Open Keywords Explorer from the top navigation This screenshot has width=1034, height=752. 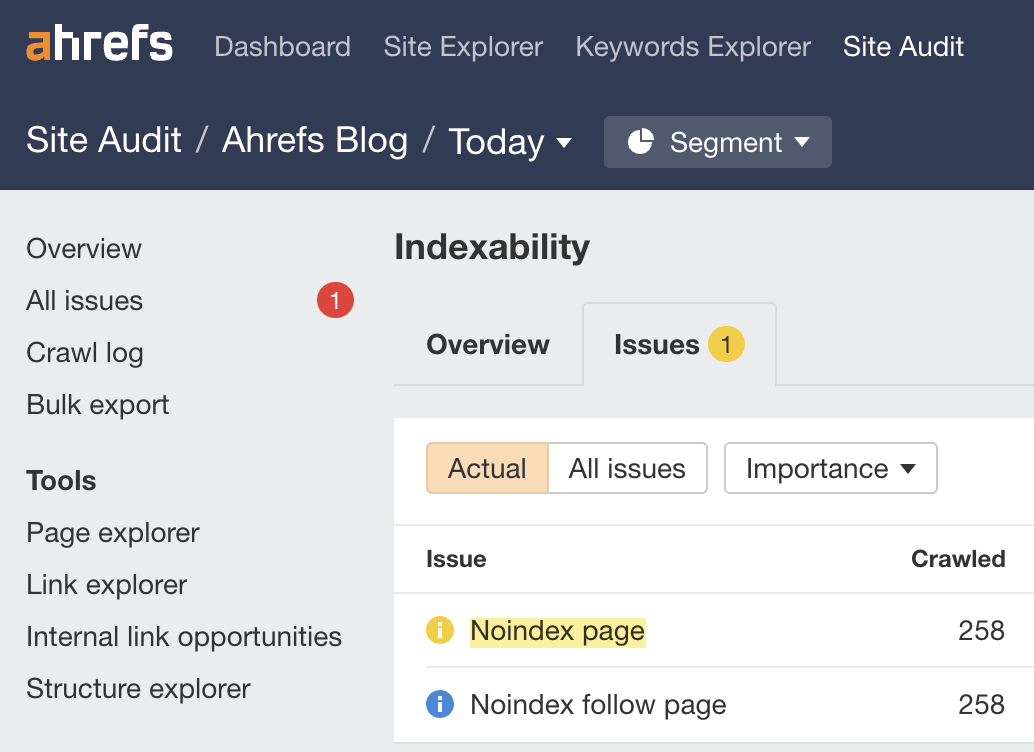click(692, 46)
